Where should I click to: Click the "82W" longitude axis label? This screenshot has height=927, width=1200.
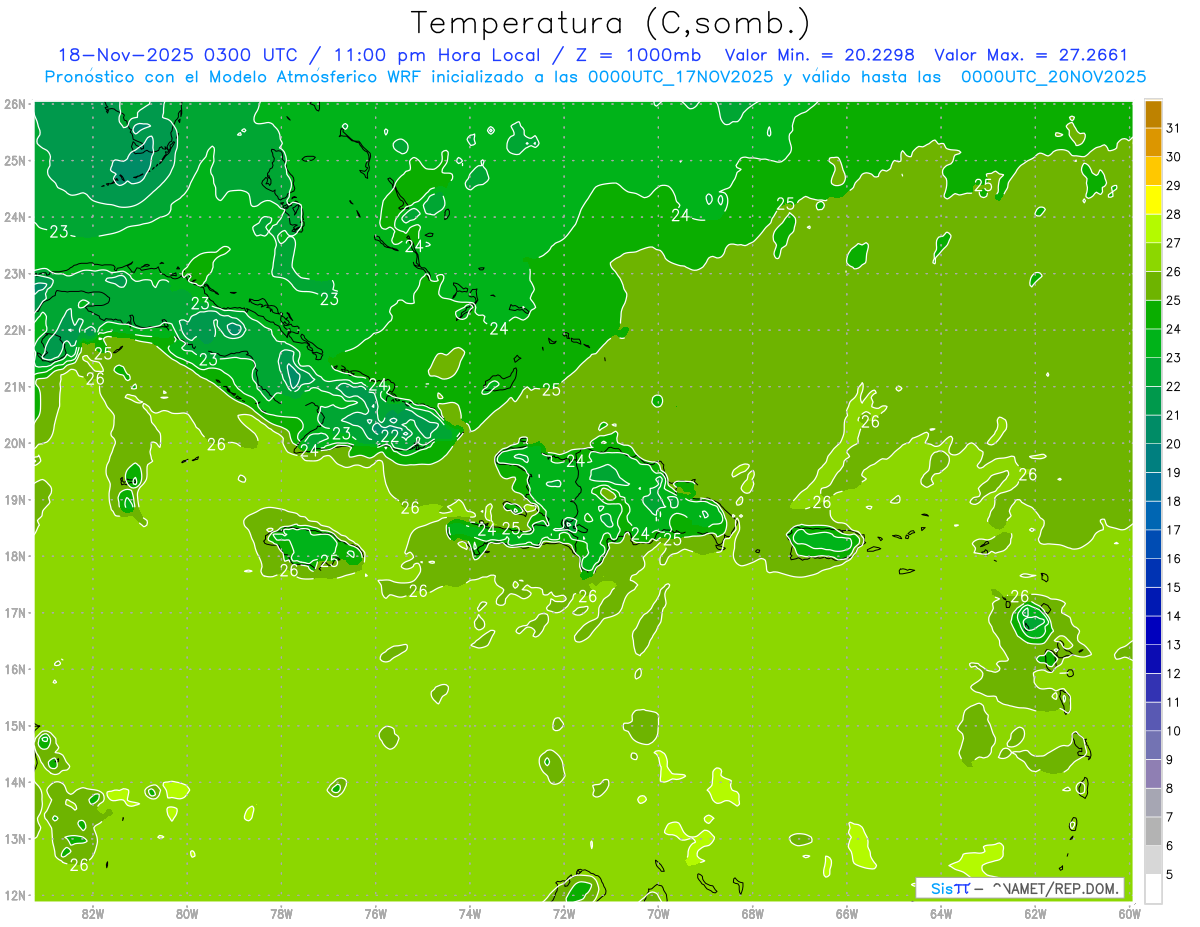[93, 913]
